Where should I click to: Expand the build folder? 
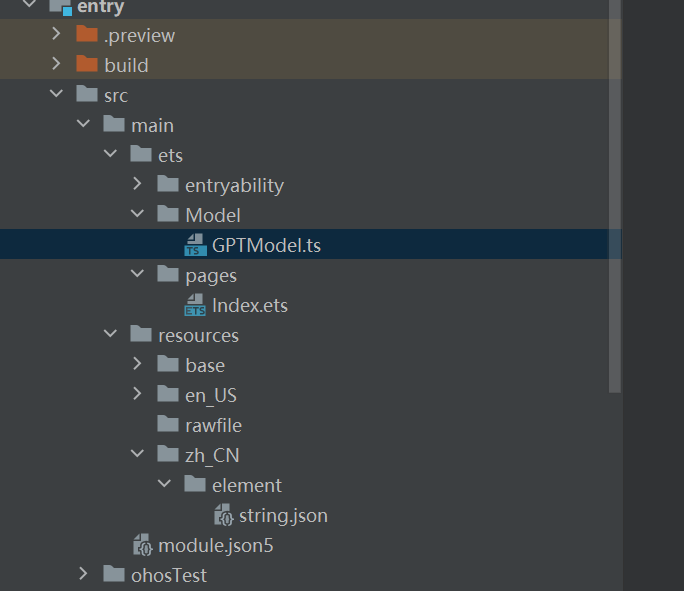pos(56,64)
